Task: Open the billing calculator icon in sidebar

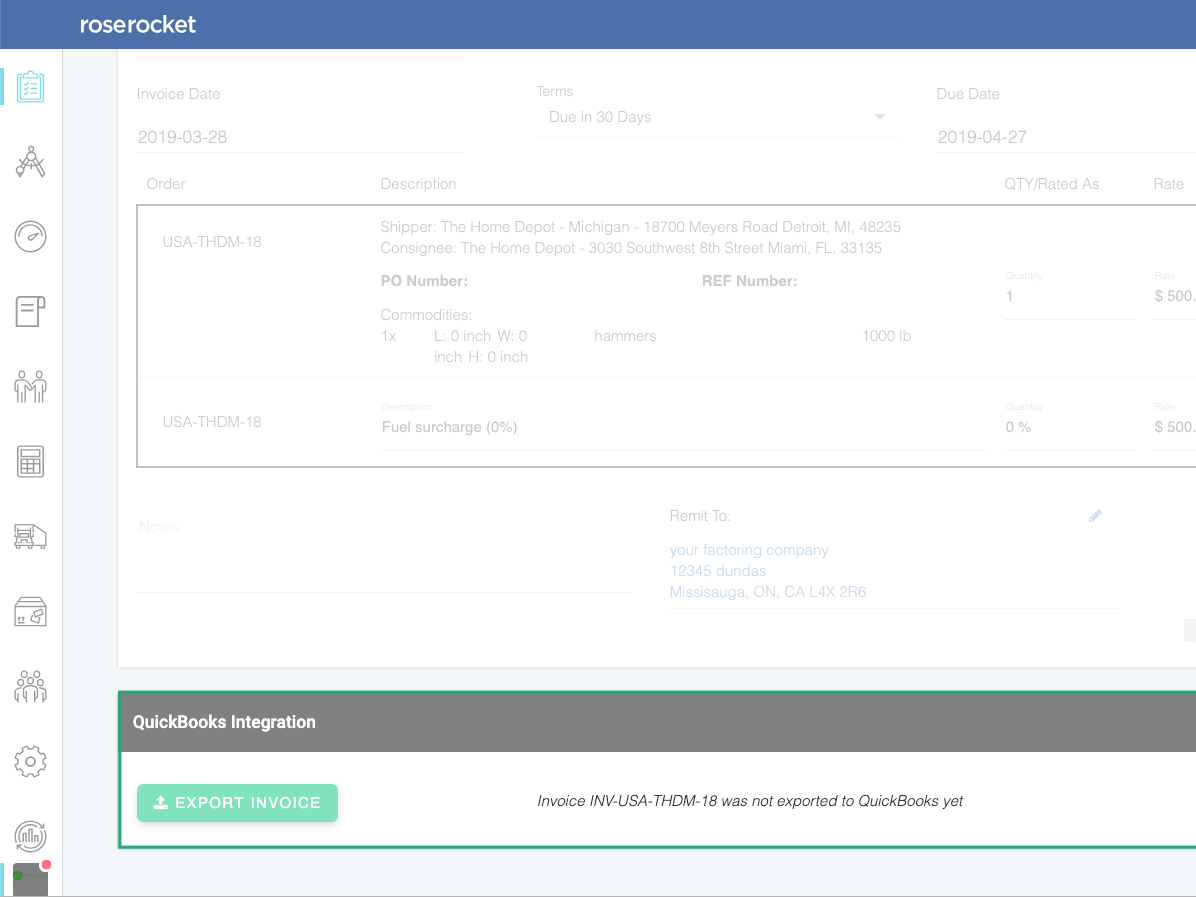Action: point(31,461)
